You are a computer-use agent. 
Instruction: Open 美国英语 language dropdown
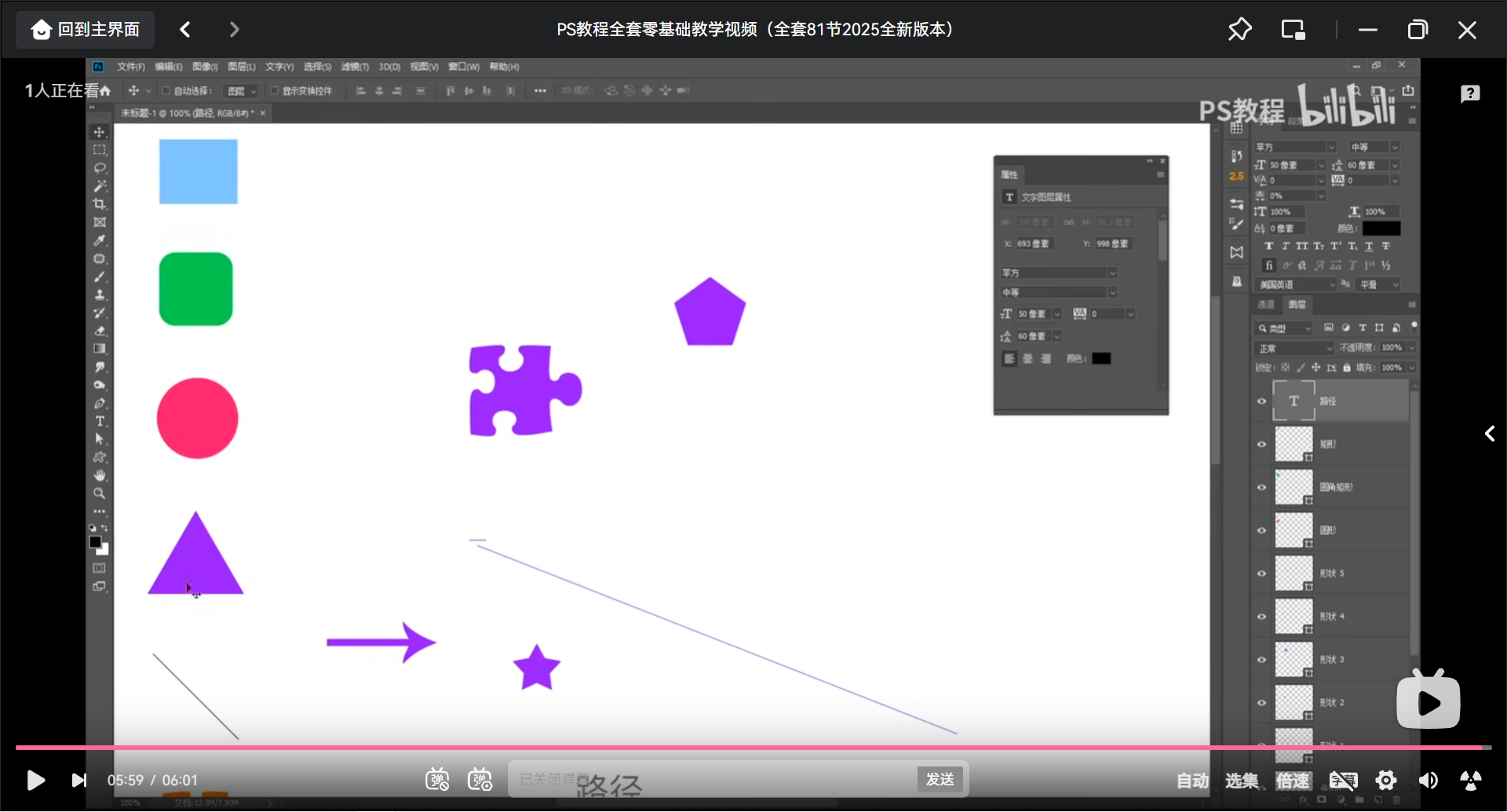[1295, 285]
